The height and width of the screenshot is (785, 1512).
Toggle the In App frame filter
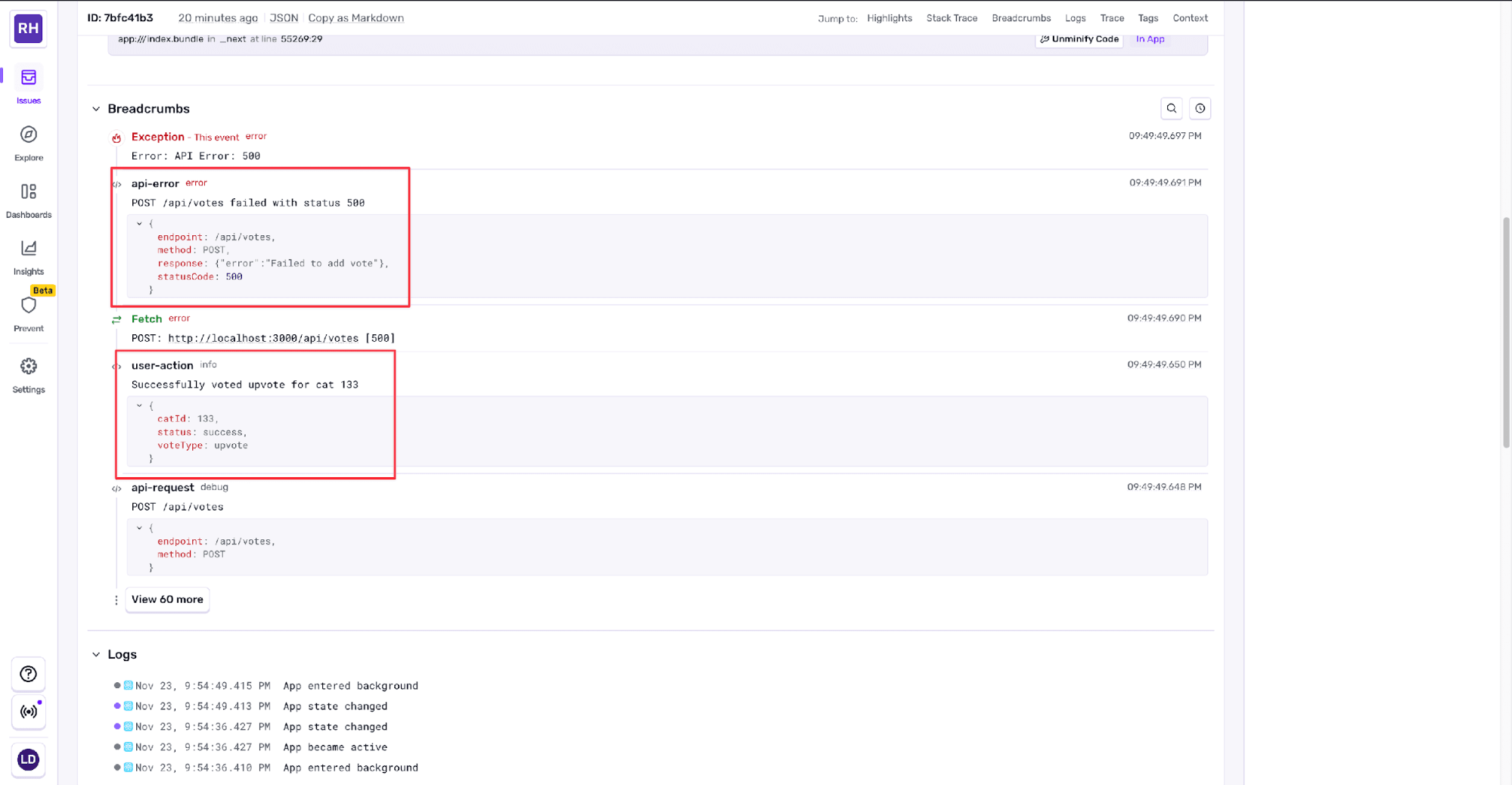1150,39
